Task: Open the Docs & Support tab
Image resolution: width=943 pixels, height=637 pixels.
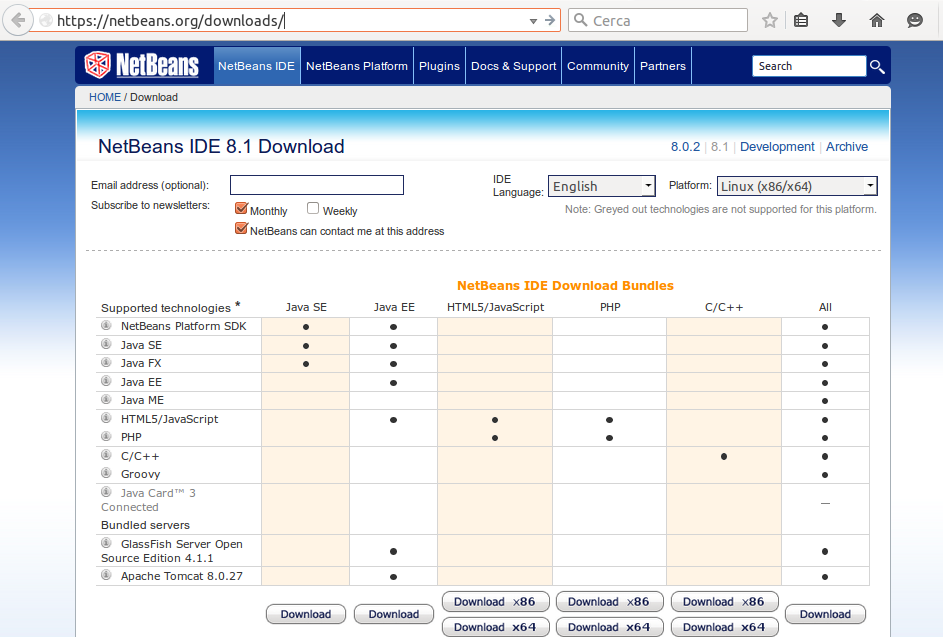Action: click(514, 66)
